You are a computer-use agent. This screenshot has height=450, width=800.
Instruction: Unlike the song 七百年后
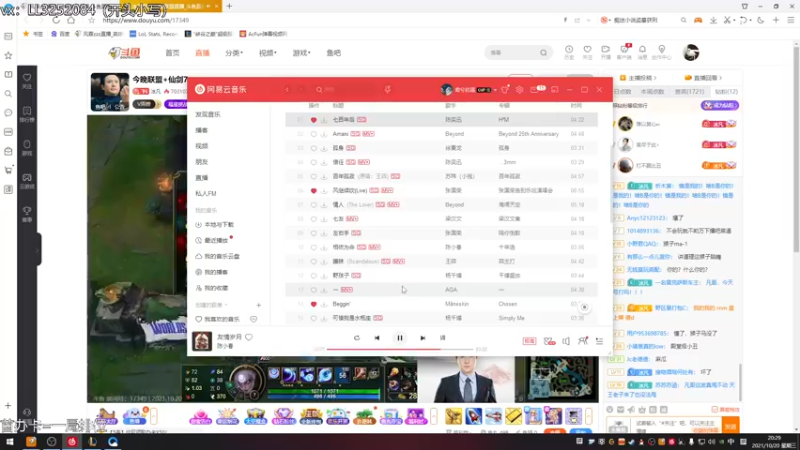point(313,119)
